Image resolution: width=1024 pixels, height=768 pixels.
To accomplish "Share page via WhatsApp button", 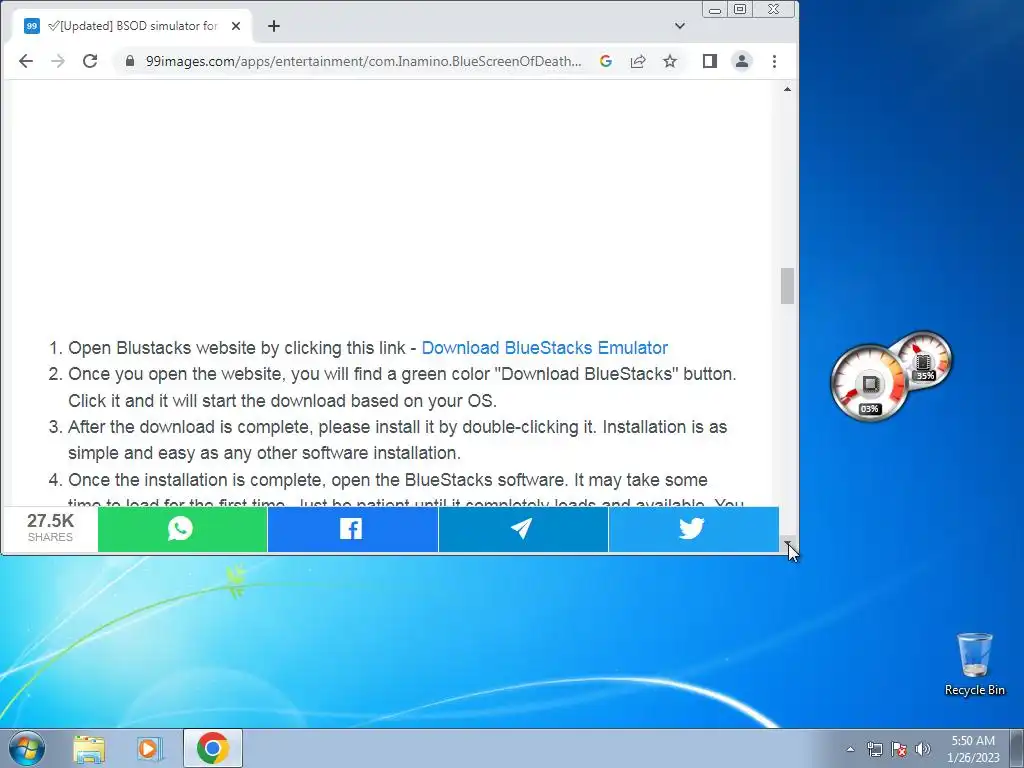I will pyautogui.click(x=182, y=529).
